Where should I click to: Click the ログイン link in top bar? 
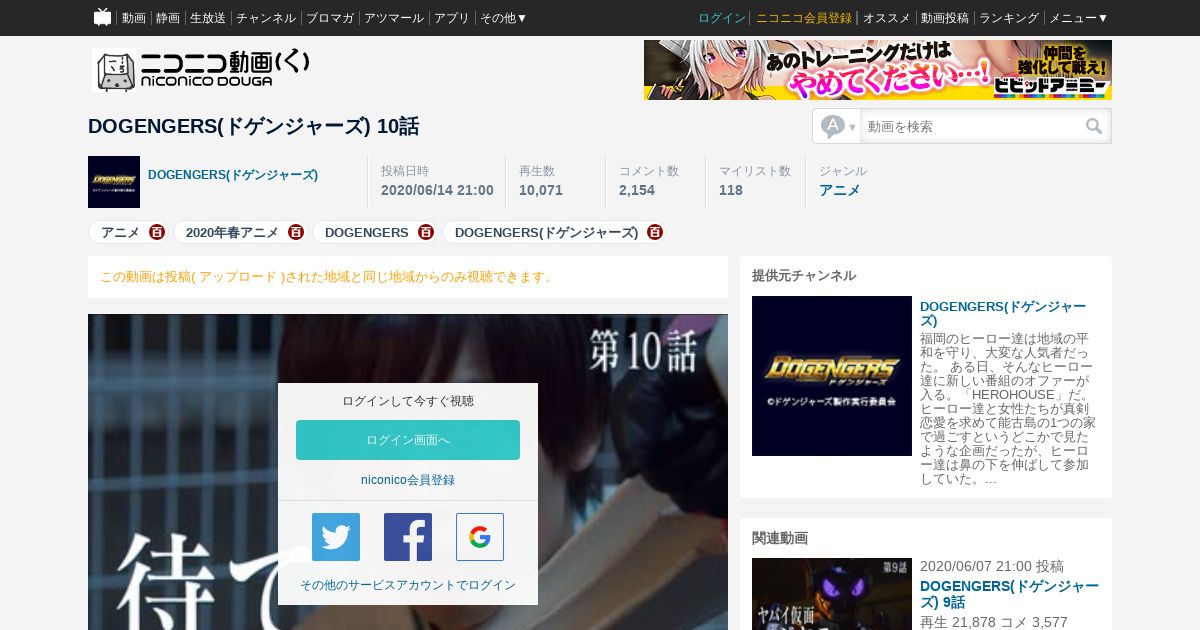click(722, 18)
